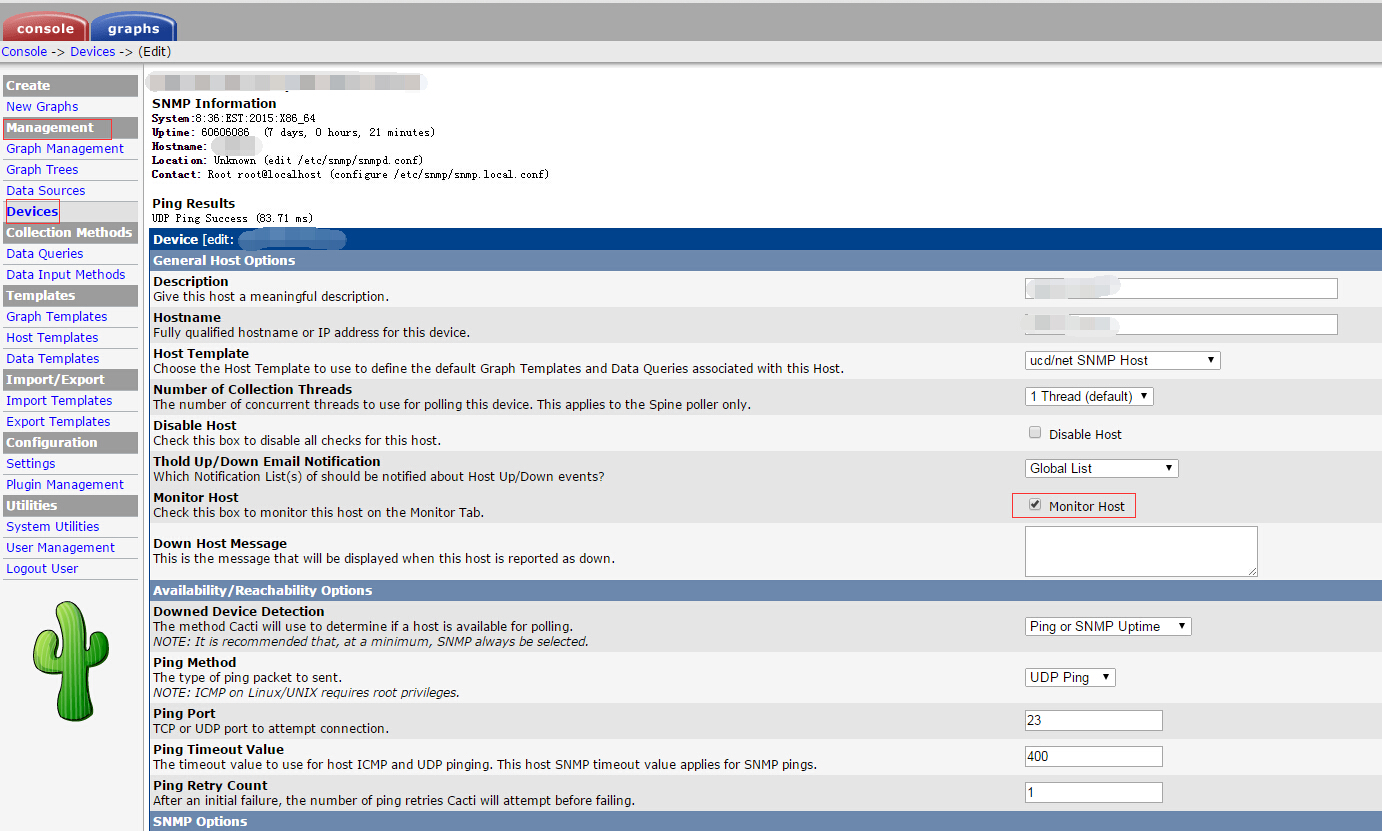Click the Ping Port field

point(1094,720)
